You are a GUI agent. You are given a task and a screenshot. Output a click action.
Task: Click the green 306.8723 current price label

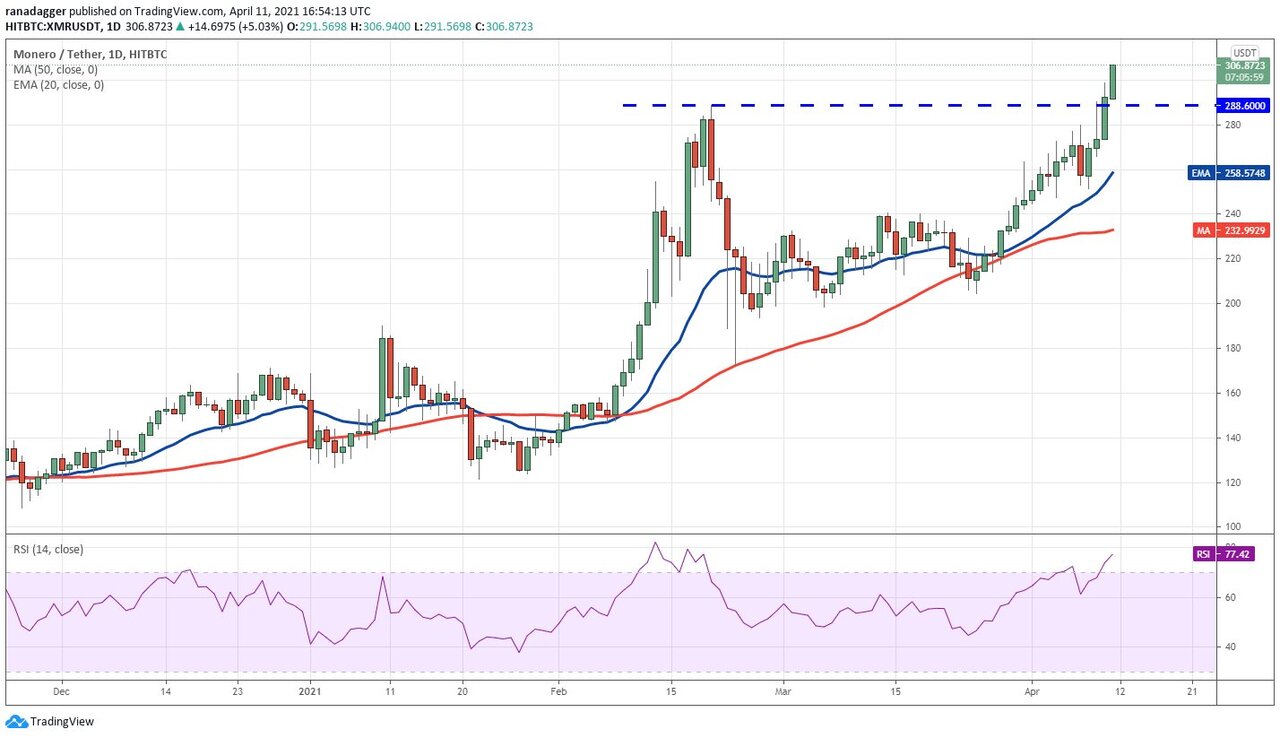[1244, 65]
